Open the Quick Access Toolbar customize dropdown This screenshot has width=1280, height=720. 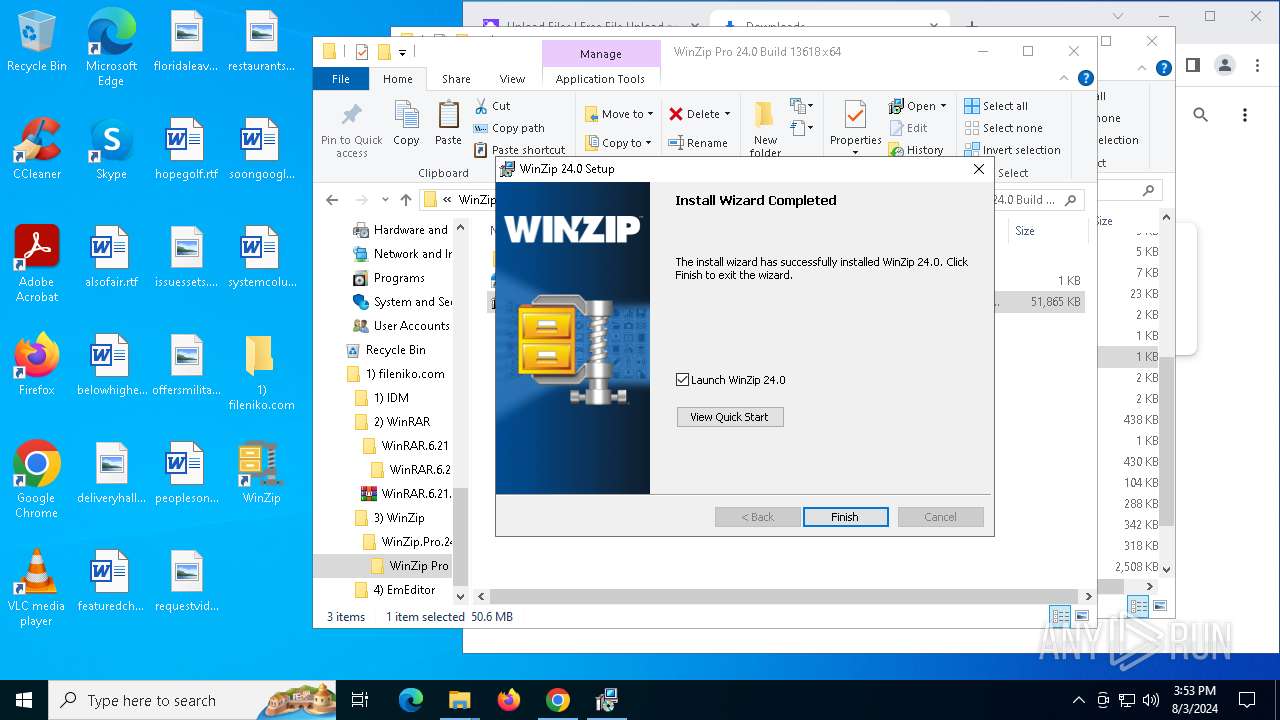pos(403,53)
